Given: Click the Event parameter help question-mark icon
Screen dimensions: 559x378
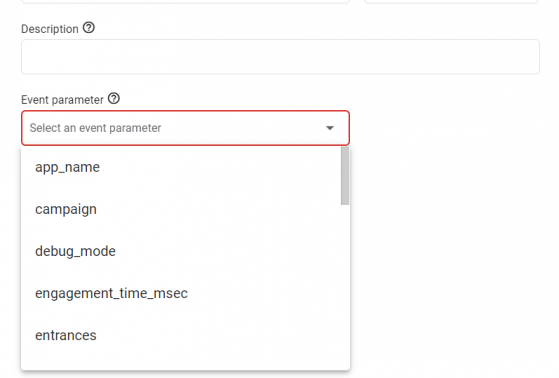Looking at the screenshot, I should (x=114, y=98).
